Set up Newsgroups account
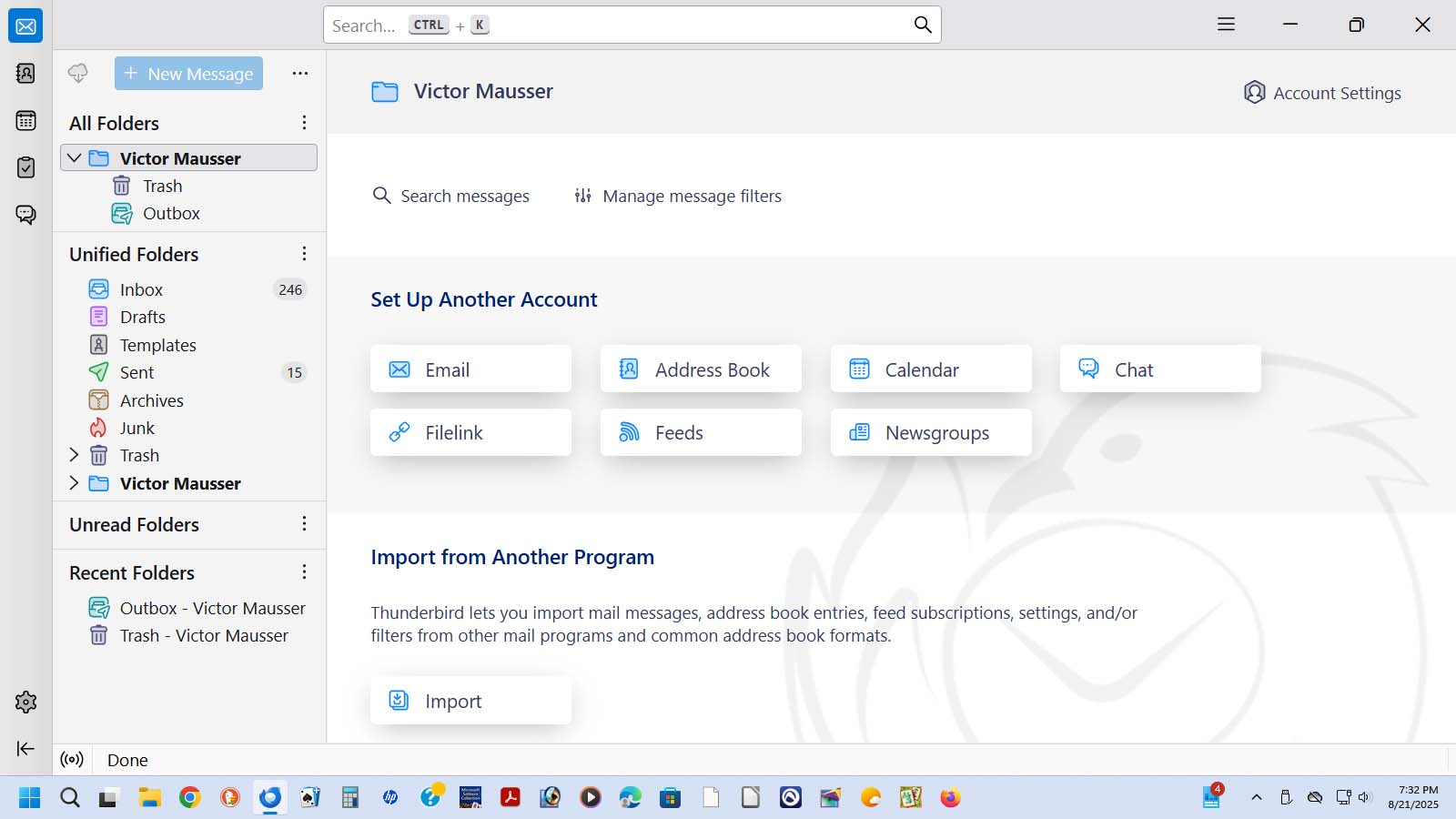Viewport: 1456px width, 819px height. (931, 432)
